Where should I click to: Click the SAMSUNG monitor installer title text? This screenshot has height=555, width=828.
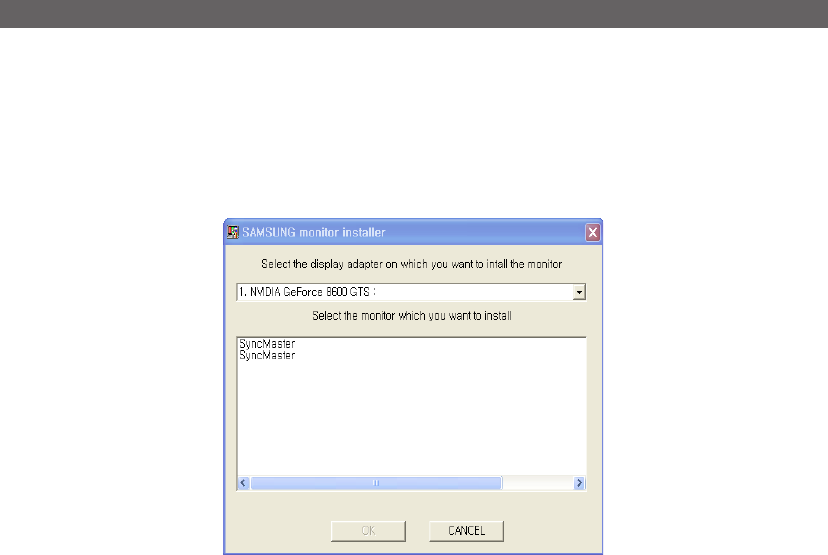pyautogui.click(x=314, y=232)
